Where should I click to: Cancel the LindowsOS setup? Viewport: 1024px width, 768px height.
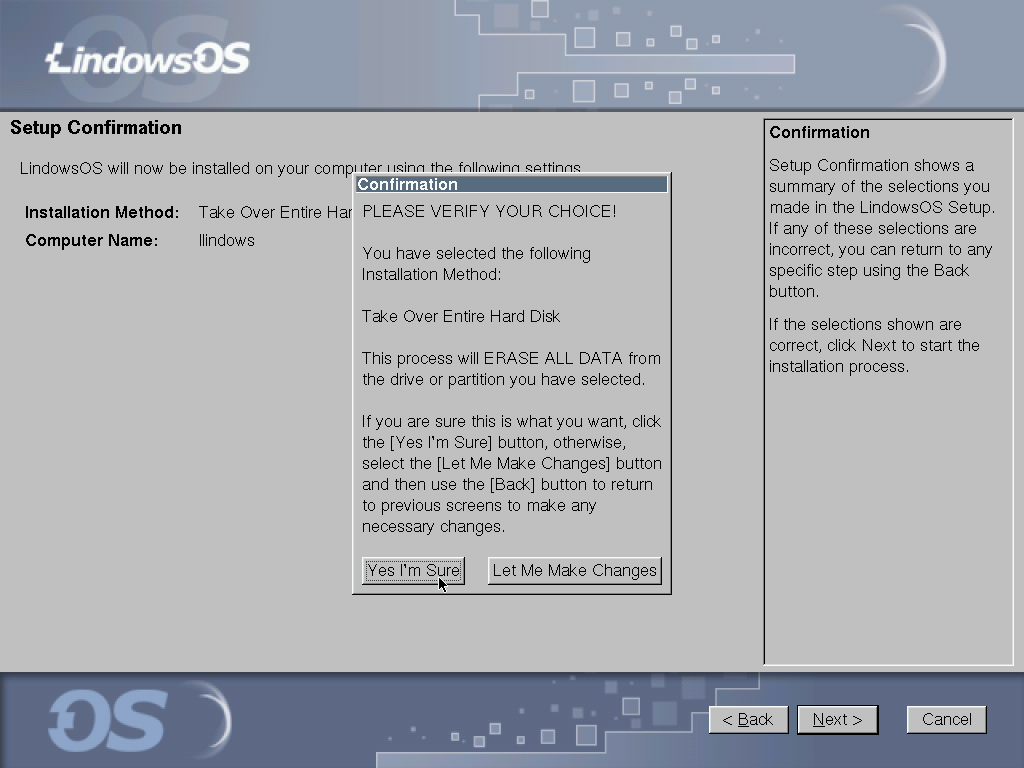click(x=946, y=720)
